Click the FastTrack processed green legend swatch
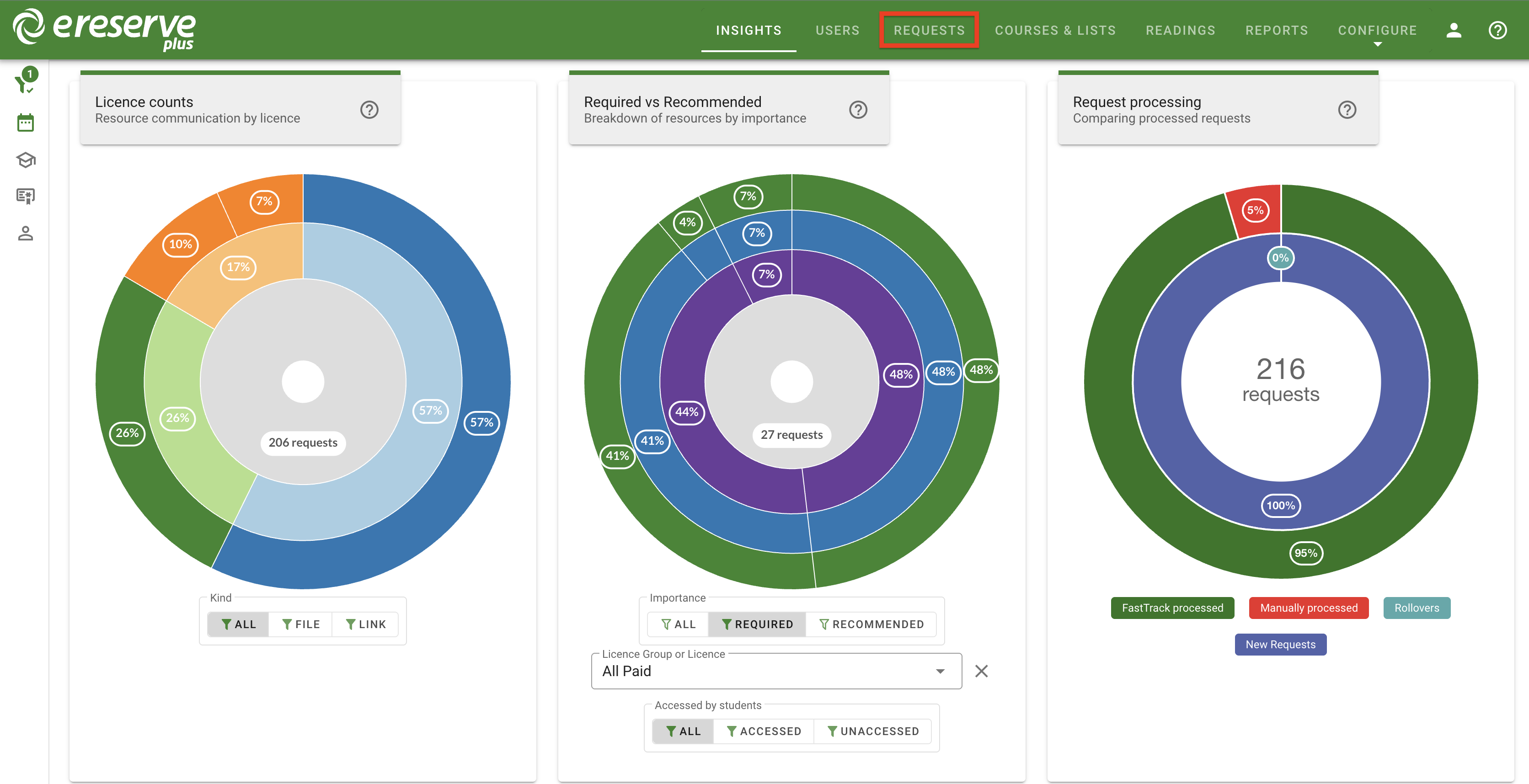This screenshot has height=784, width=1529. pos(1172,608)
